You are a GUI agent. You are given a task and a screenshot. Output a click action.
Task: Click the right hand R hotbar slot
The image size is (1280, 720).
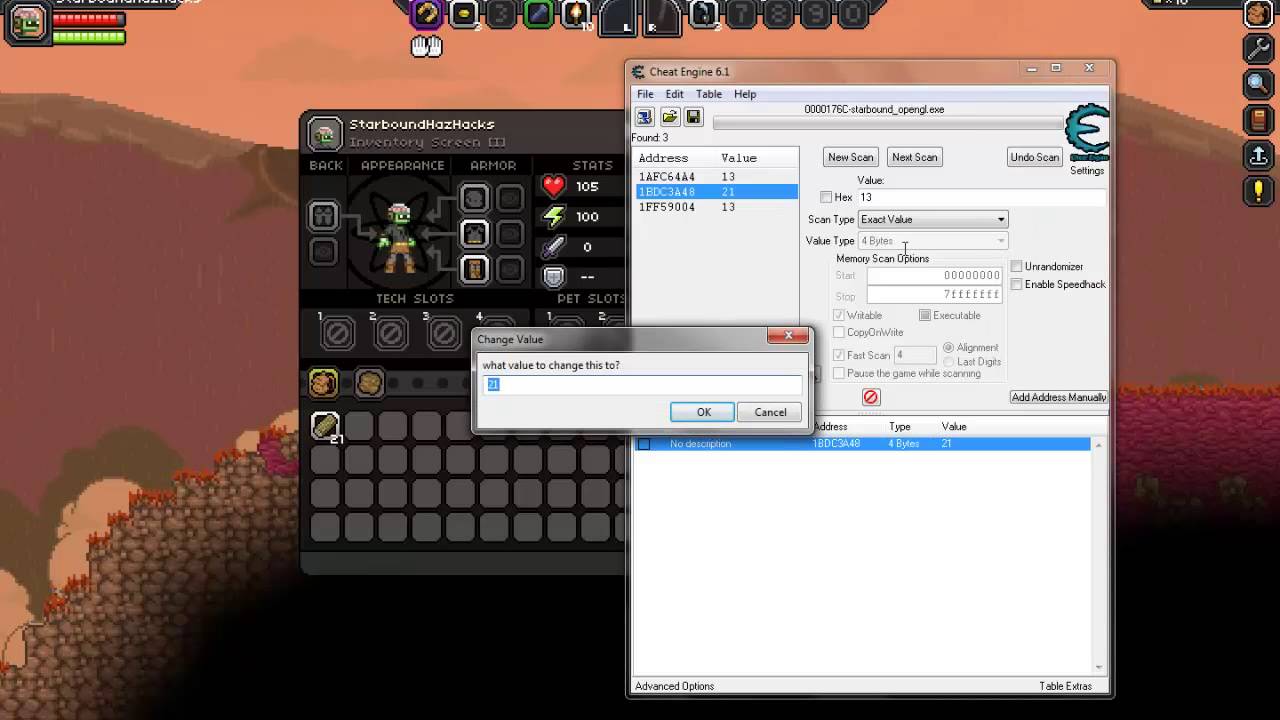click(661, 17)
